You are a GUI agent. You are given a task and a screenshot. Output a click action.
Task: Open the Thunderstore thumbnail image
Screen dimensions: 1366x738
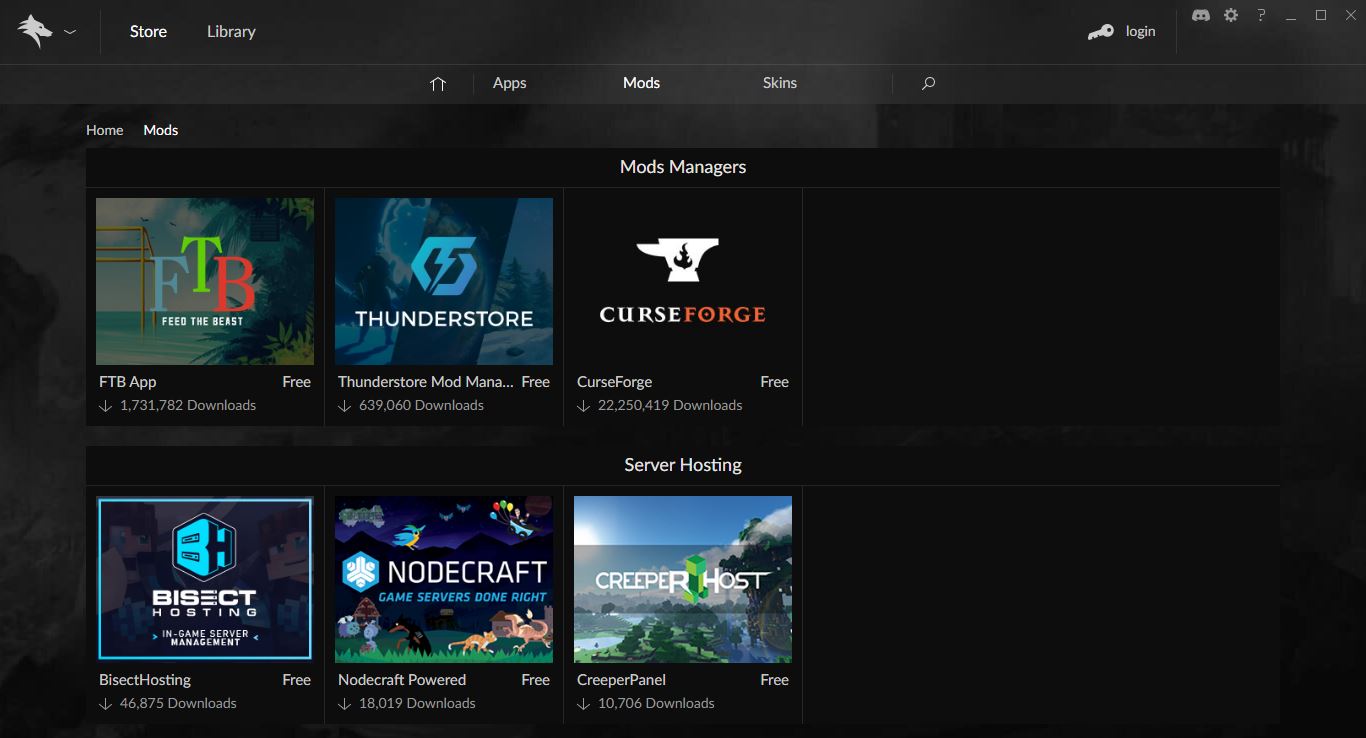pos(444,281)
